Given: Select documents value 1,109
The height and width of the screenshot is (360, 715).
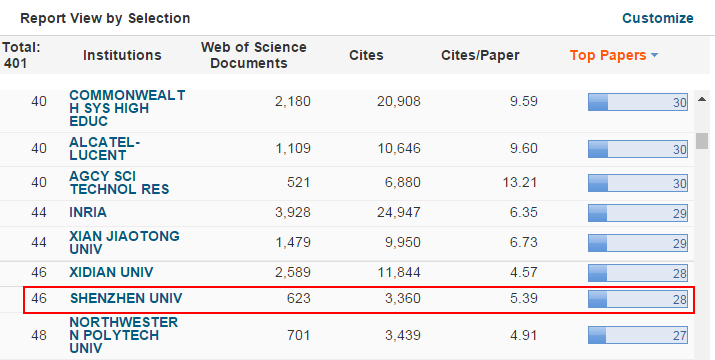Looking at the screenshot, I should [x=293, y=149].
